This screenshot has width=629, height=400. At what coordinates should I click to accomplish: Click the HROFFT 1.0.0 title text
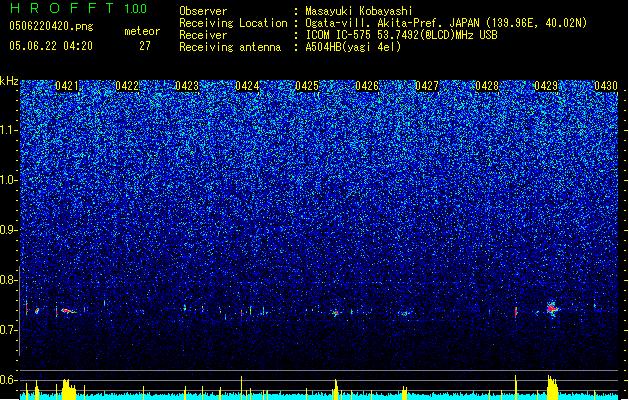point(78,8)
